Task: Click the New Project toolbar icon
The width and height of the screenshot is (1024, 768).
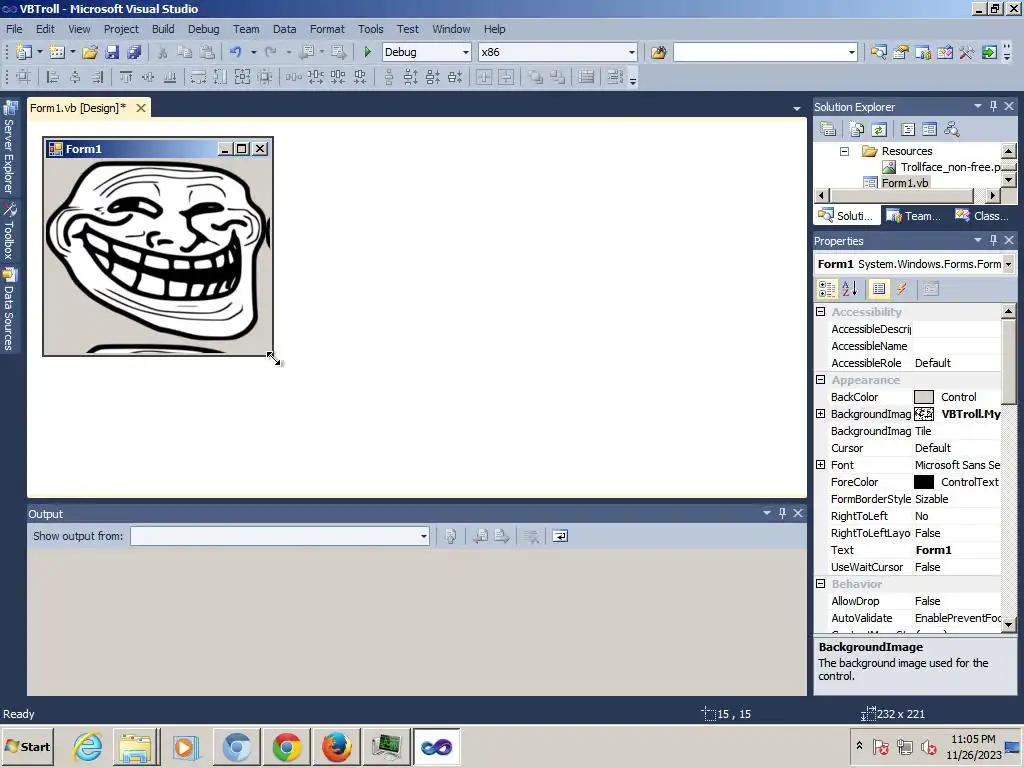Action: coord(24,52)
